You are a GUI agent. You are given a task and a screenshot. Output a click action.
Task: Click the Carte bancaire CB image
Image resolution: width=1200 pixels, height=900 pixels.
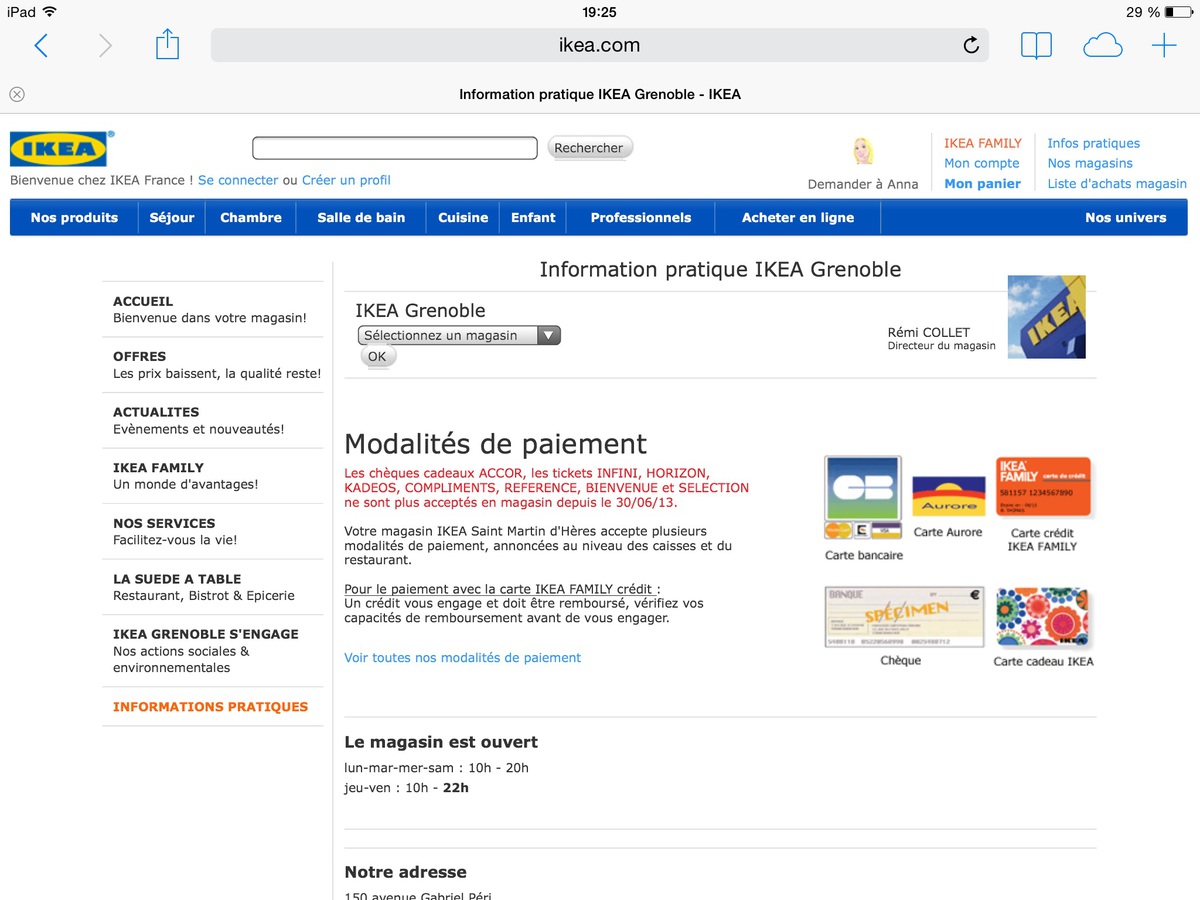pos(863,498)
